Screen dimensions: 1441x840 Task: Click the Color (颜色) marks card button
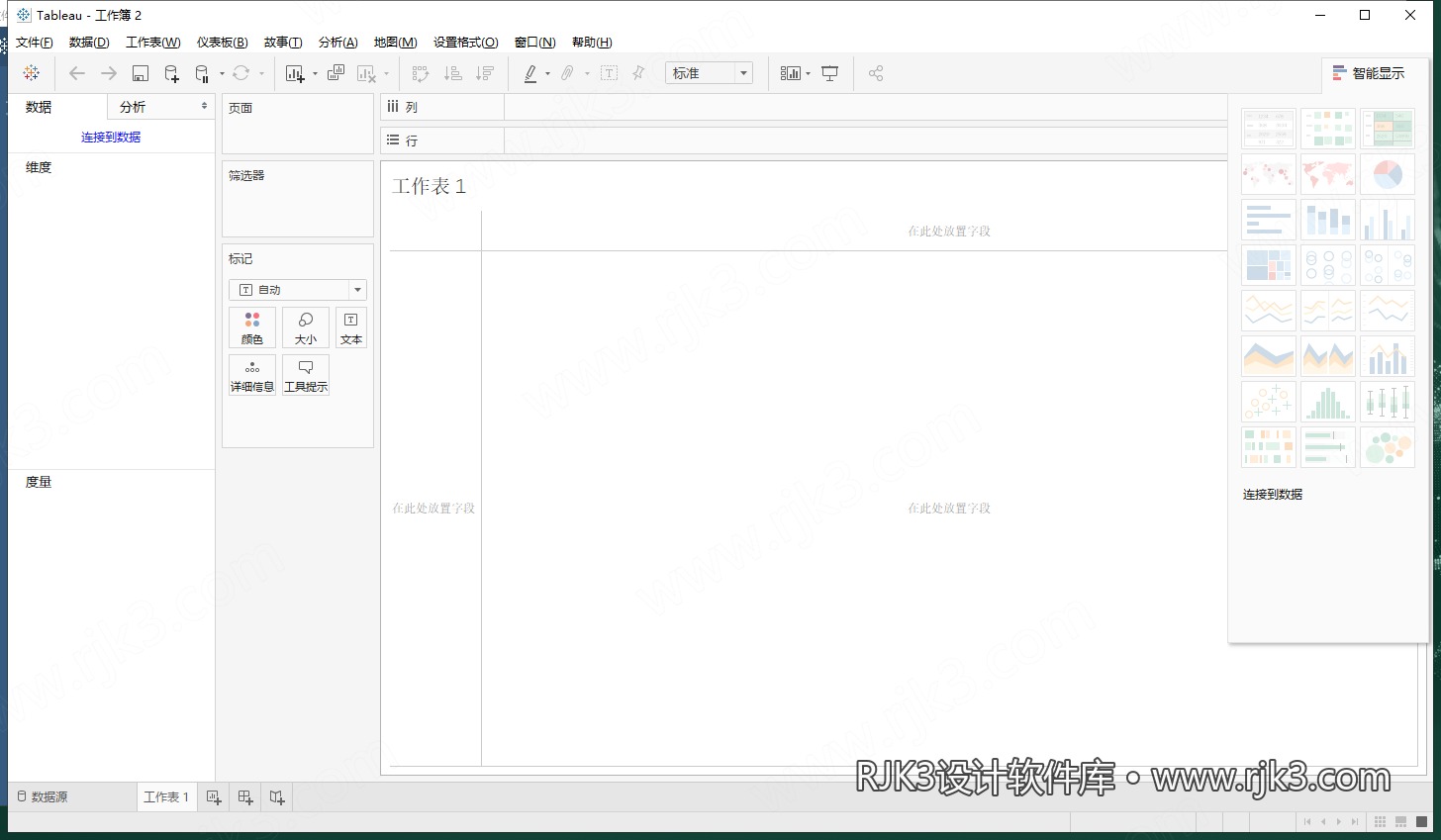[x=252, y=327]
